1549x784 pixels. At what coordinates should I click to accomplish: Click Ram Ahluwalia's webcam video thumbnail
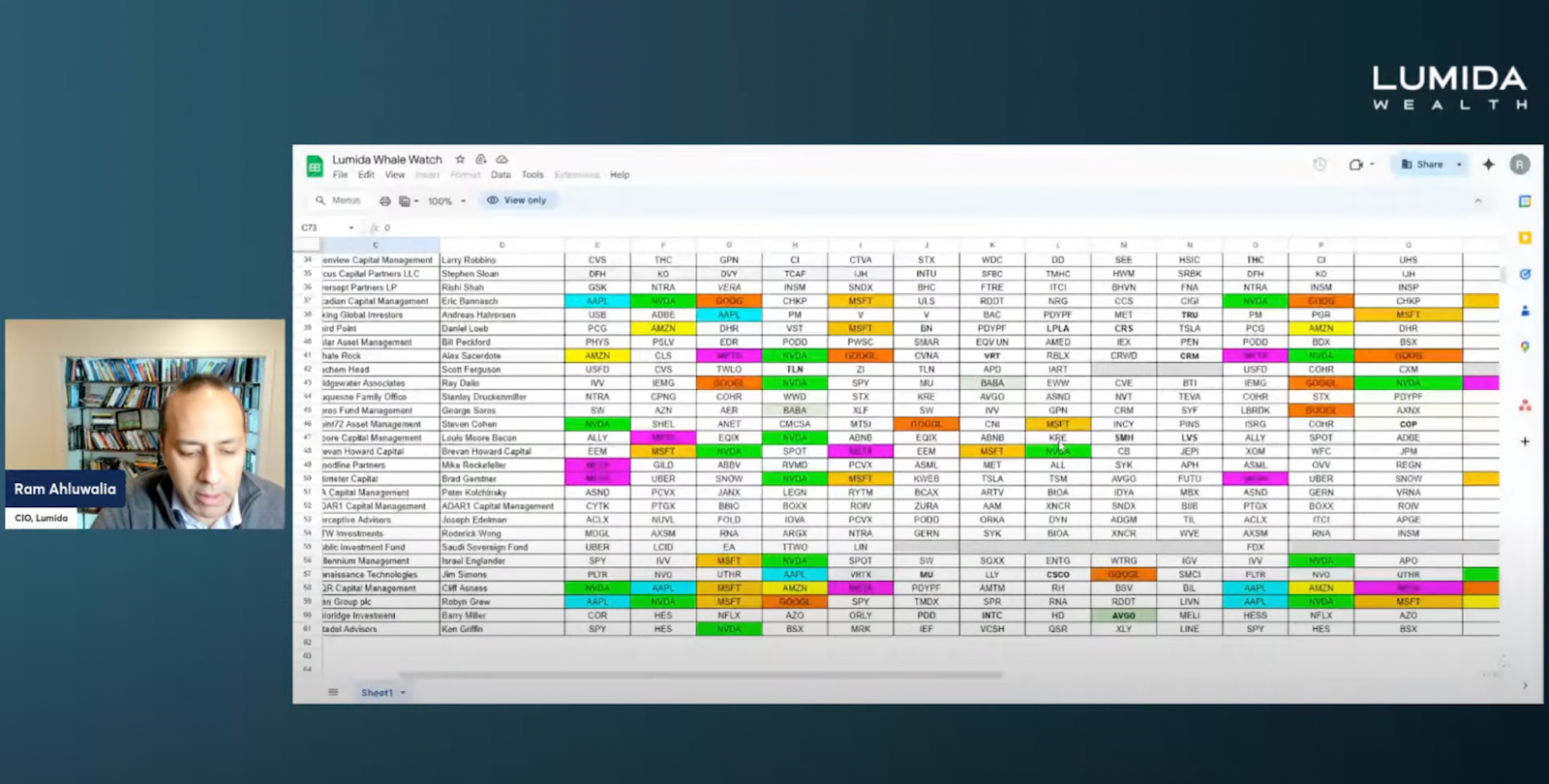pos(145,424)
